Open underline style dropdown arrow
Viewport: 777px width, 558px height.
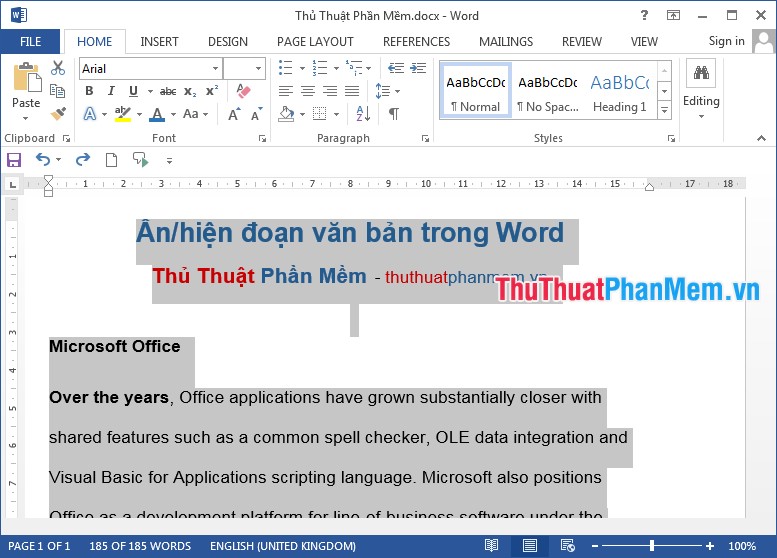150,91
